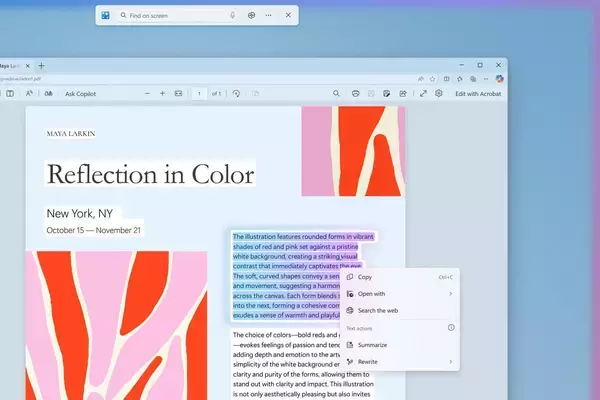Click the search magnifier icon in PDF toolbar
Screen dimensions: 600x400
pos(336,93)
